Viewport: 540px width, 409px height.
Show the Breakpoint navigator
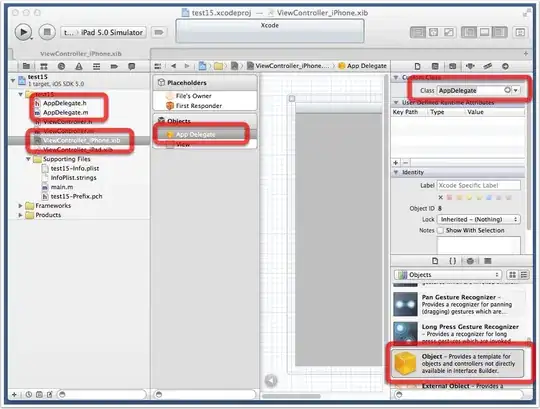click(114, 66)
